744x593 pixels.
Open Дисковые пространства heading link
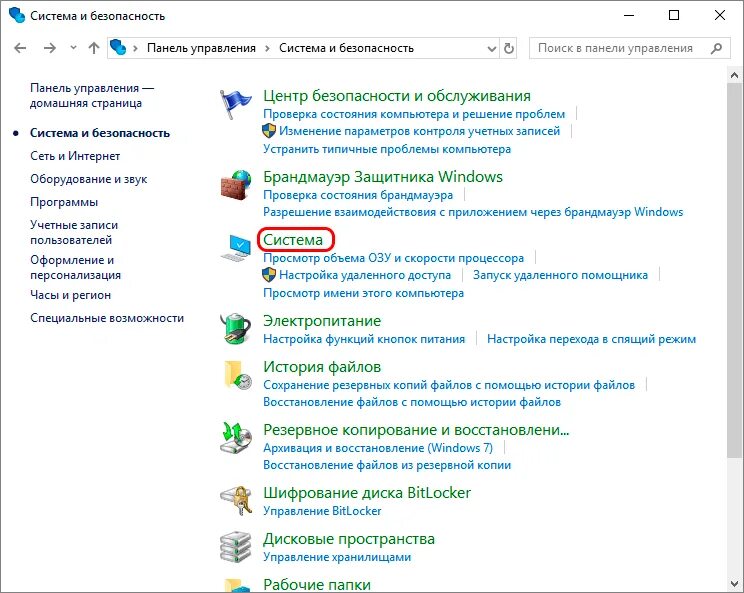point(349,539)
